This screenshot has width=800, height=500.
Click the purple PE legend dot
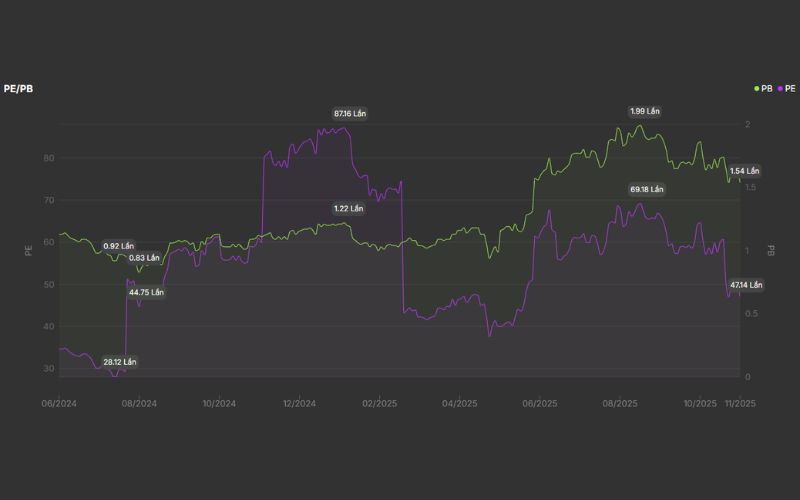[780, 89]
